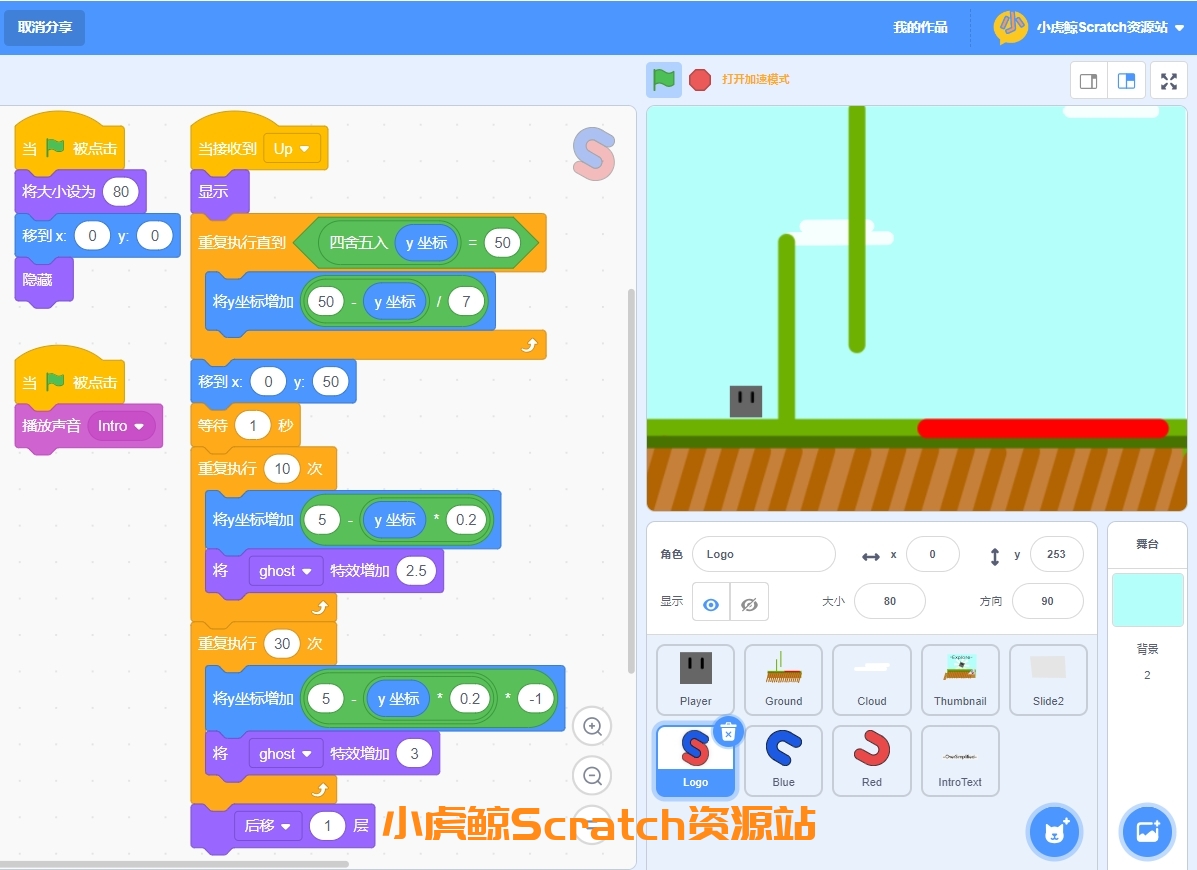Image resolution: width=1197 pixels, height=870 pixels.
Task: Zoom out the code workspace
Action: [592, 776]
